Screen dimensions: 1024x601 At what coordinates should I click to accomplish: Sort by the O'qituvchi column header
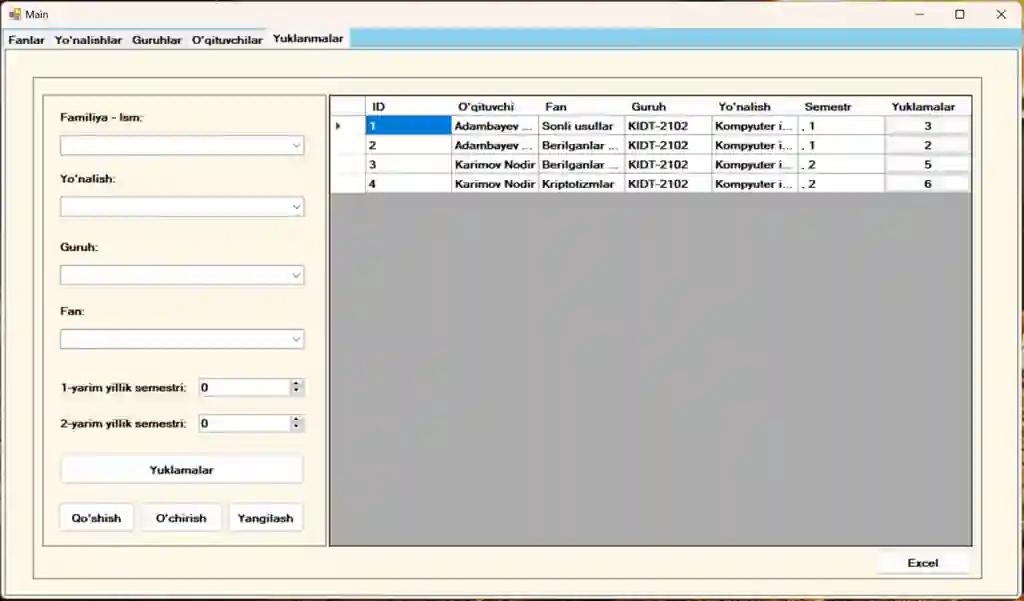(485, 107)
